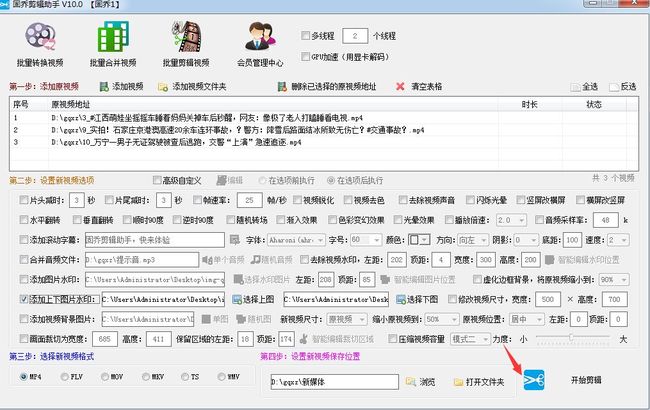Open the 字号 font size dropdown
Viewport: 650px width, 410px height.
tap(366, 240)
